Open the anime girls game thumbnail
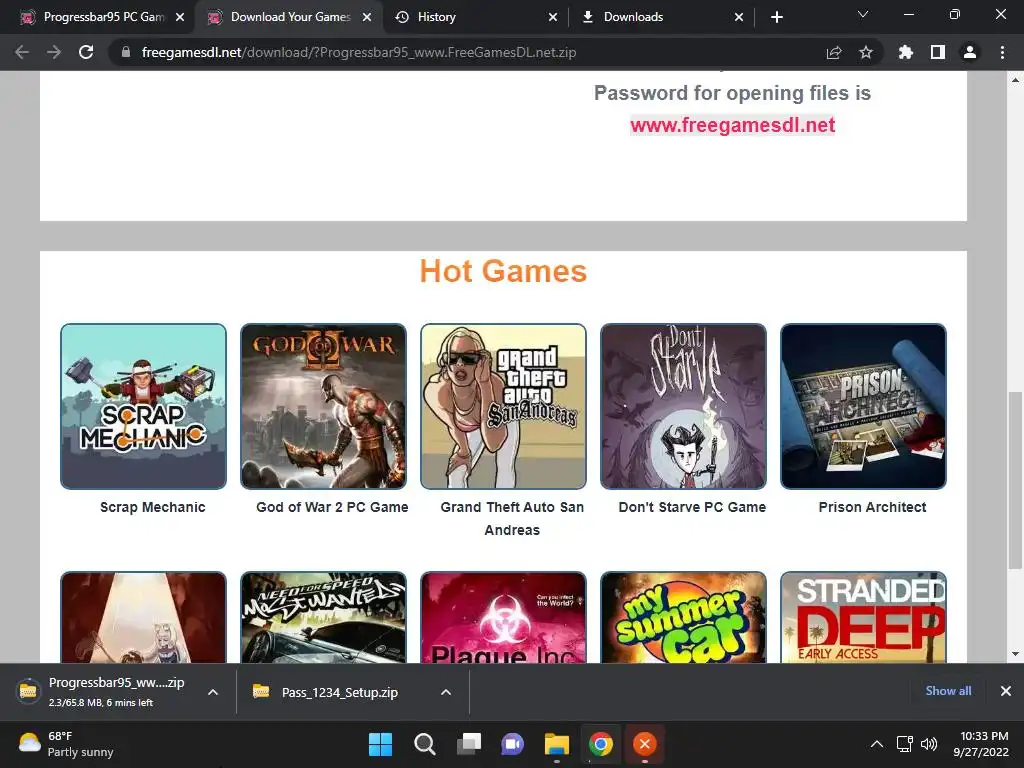 pos(144,617)
